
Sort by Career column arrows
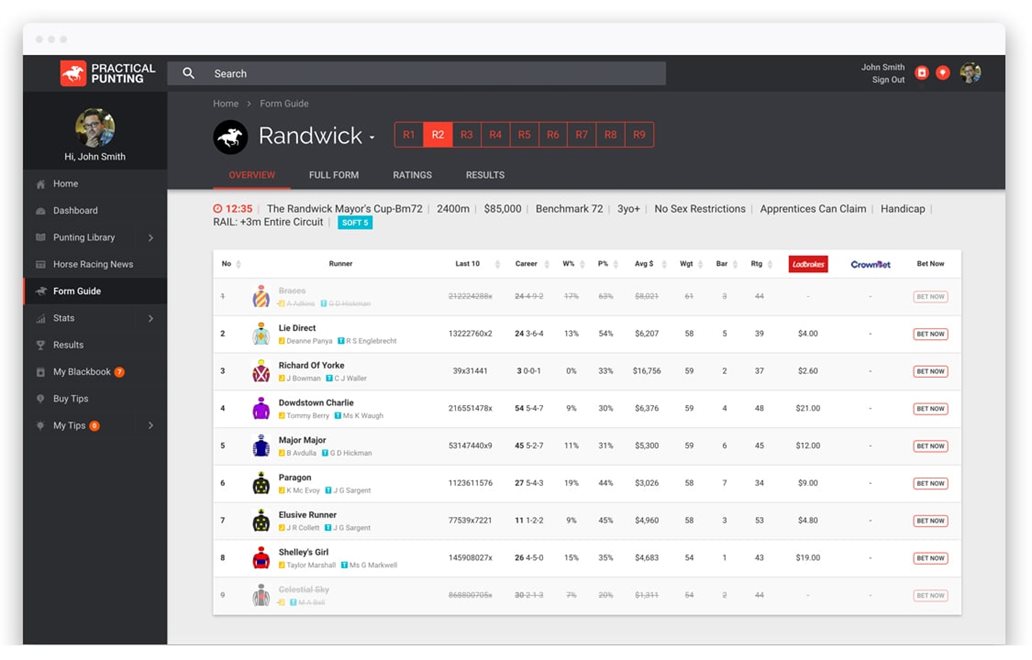(x=547, y=264)
